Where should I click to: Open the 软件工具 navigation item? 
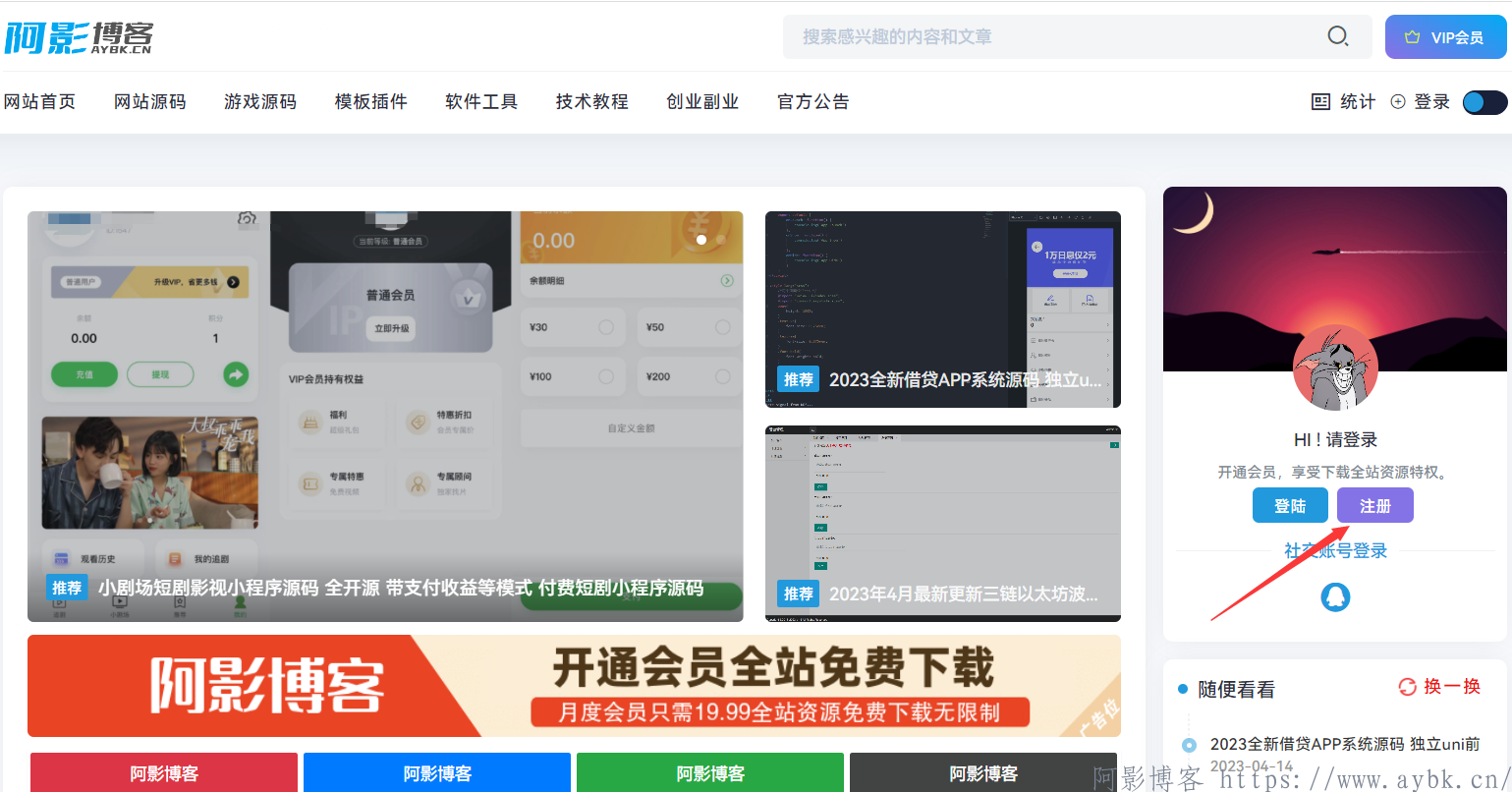point(481,101)
